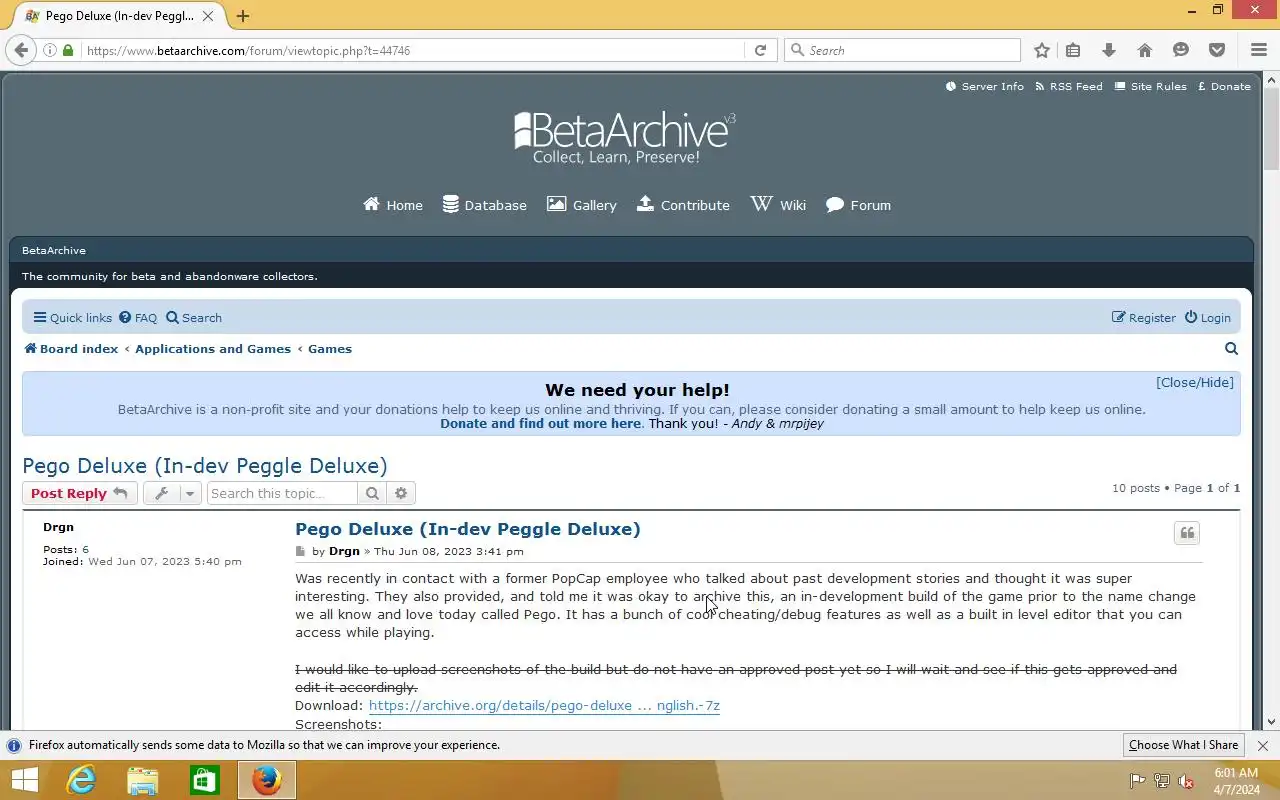Click the post title 'Pego Deluxe (In-dev Peggle Deluxe)'
This screenshot has width=1280, height=800.
467,529
